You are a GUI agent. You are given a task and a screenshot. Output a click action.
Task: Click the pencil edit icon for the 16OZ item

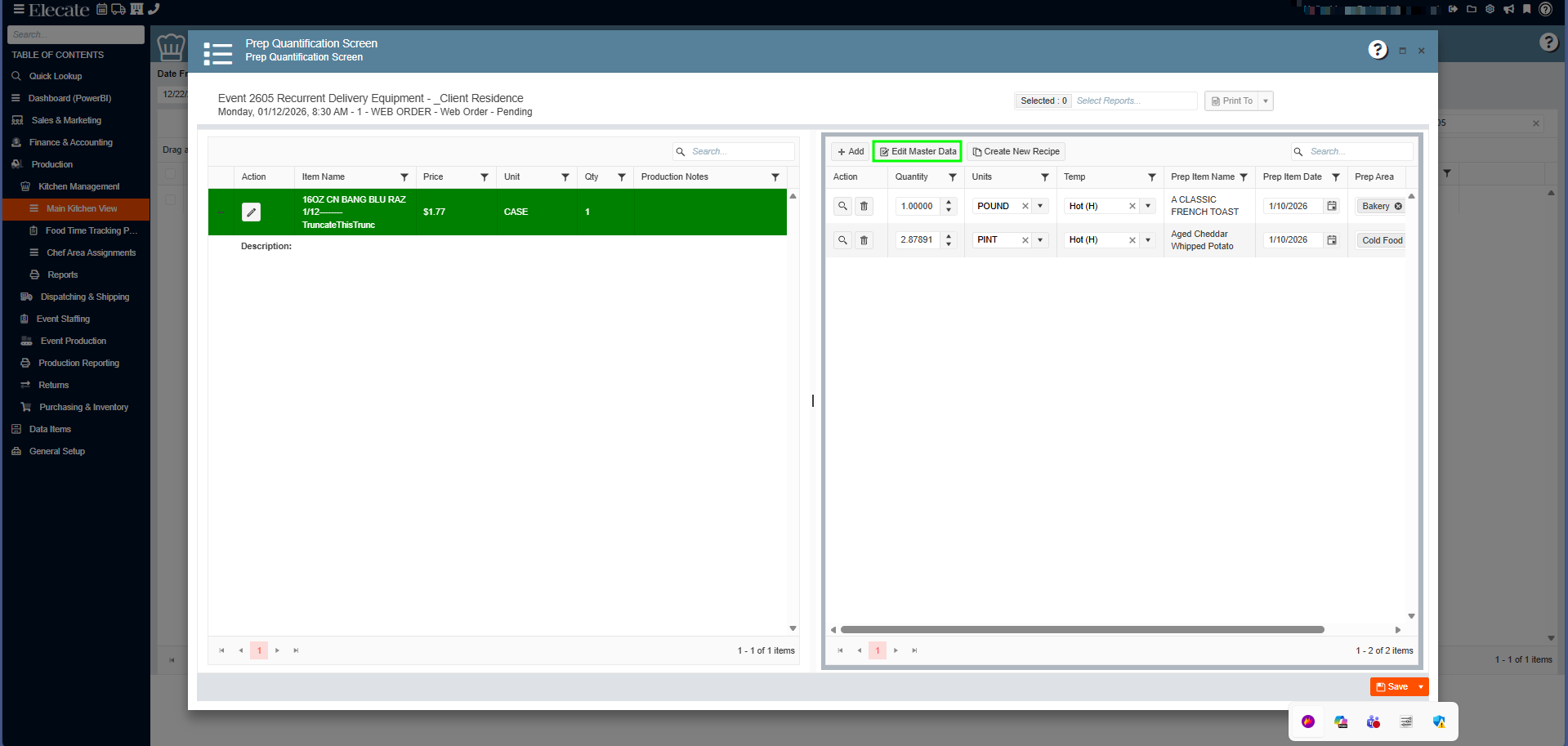point(251,212)
